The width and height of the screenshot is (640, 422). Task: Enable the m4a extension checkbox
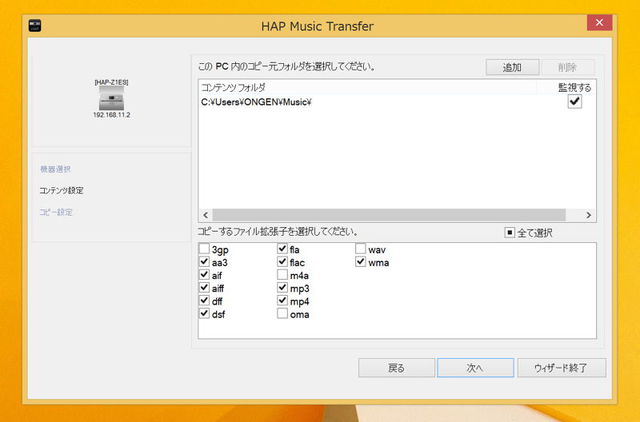tap(282, 275)
